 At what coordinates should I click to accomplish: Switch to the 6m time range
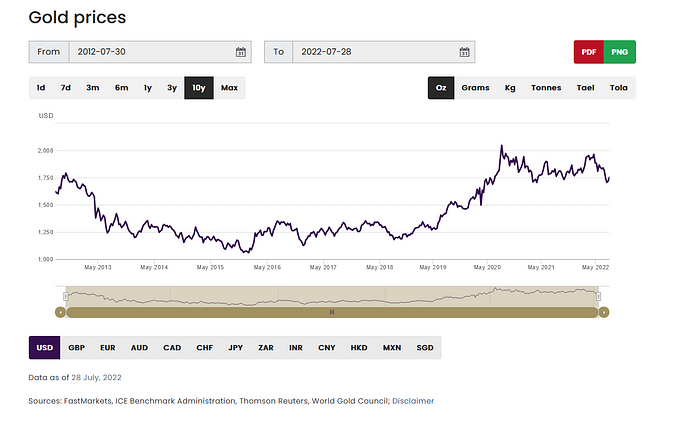121,88
